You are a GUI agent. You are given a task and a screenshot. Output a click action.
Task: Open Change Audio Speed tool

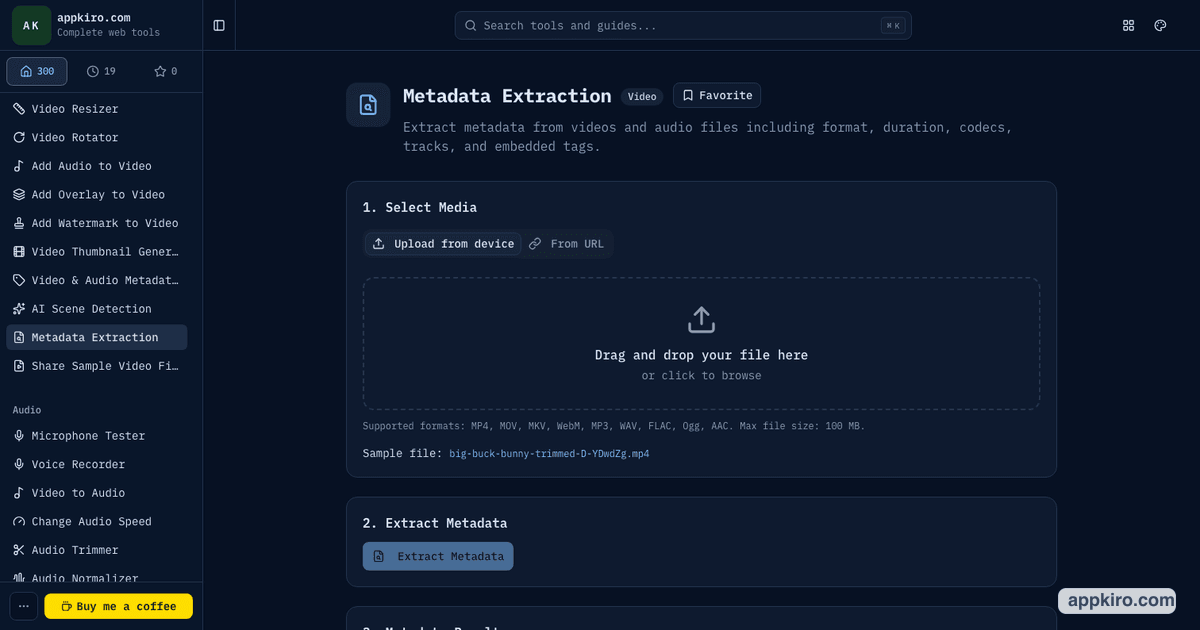tap(97, 521)
